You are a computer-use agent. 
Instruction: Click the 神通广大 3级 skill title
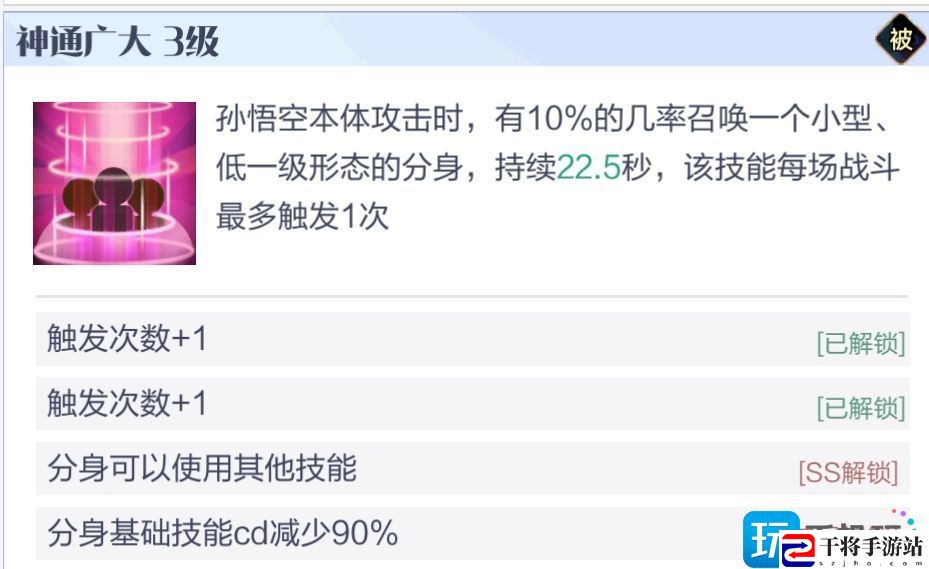pyautogui.click(x=117, y=41)
